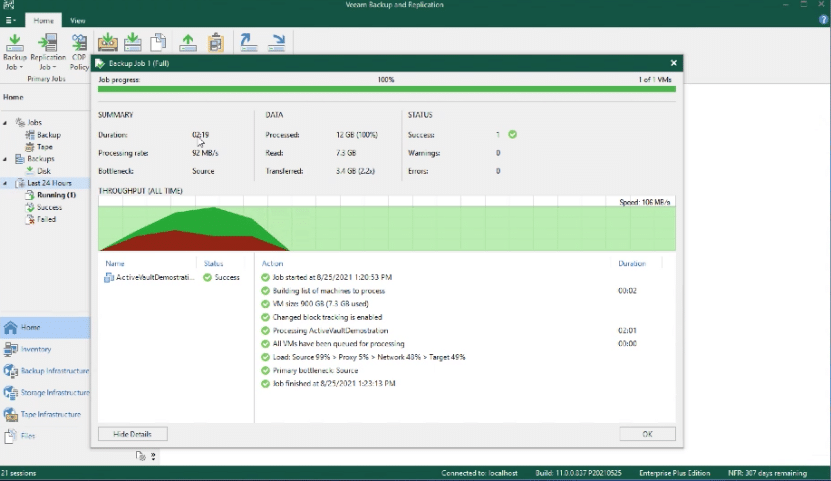
Task: Collapse the Backups tree node
Action: point(5,159)
